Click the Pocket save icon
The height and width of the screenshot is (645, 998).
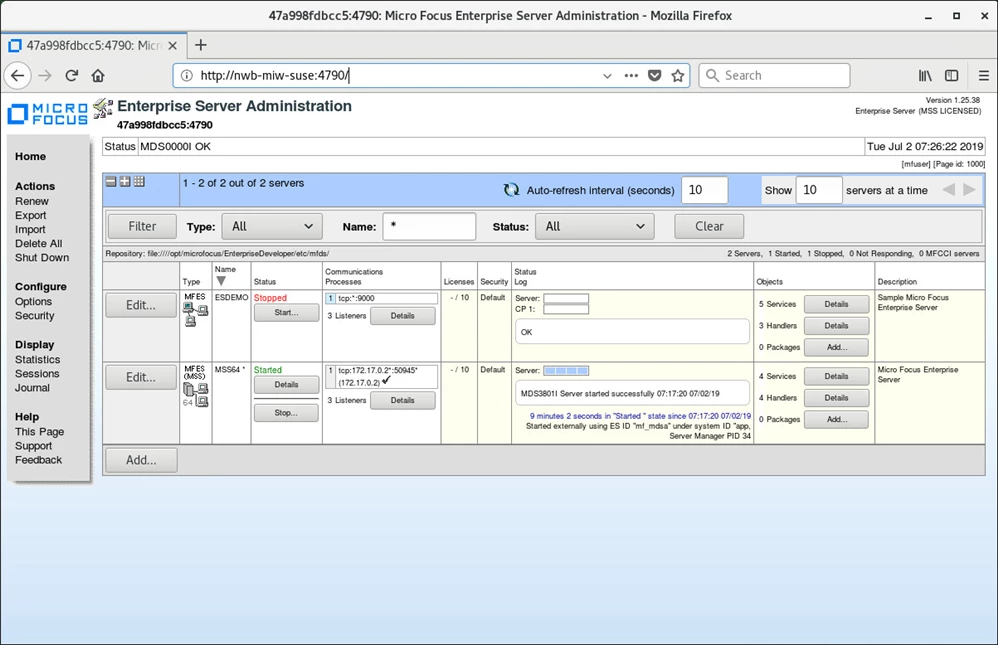coord(654,76)
